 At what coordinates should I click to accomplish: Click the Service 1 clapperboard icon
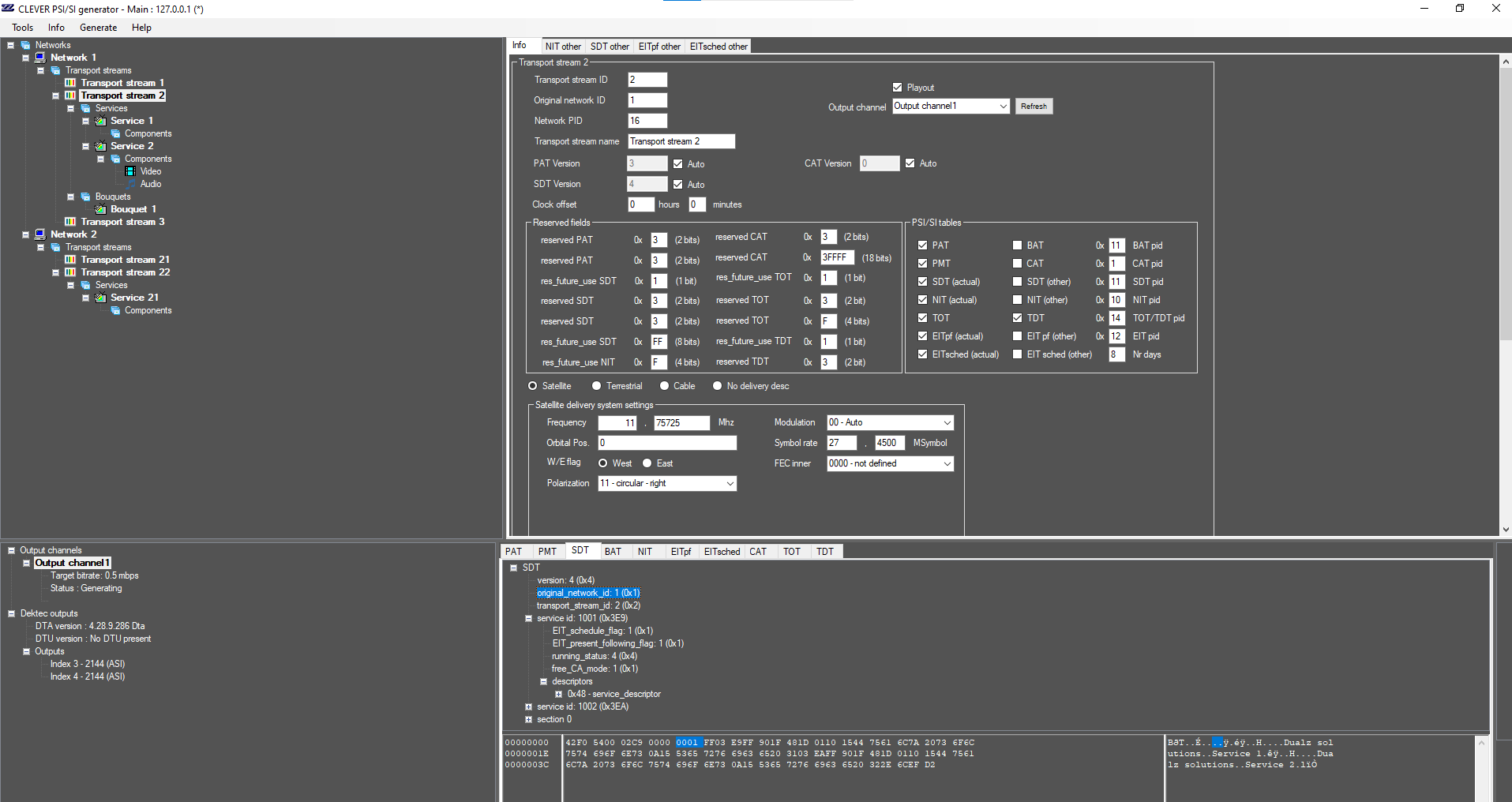tap(100, 121)
